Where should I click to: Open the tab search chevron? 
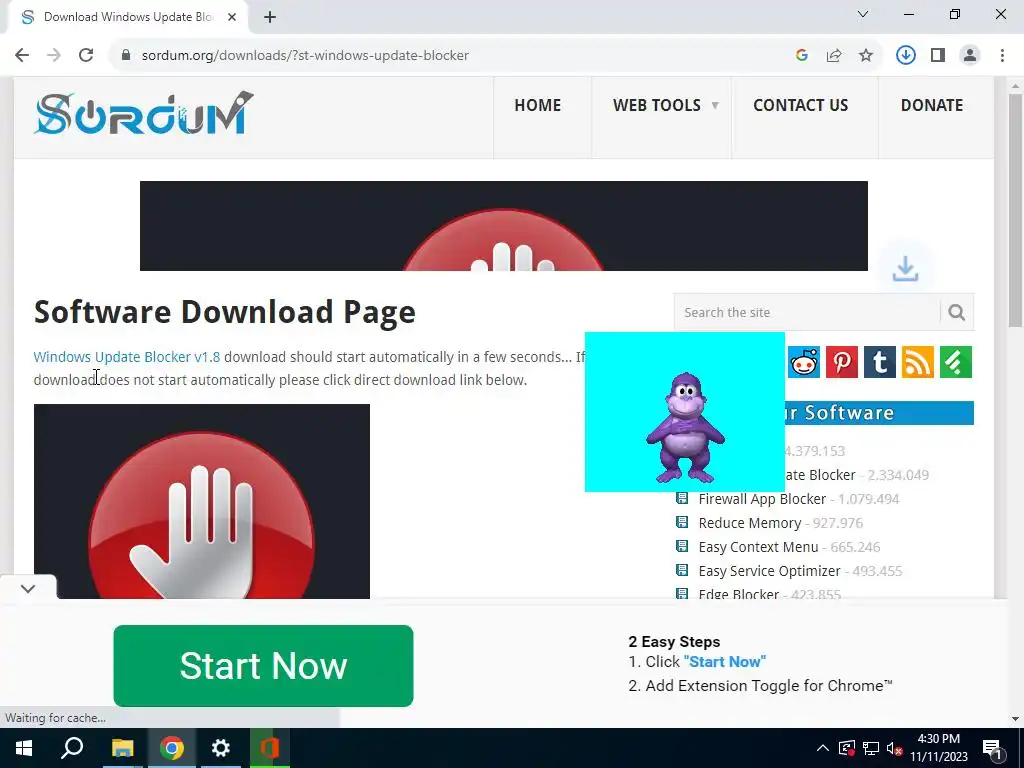863,14
